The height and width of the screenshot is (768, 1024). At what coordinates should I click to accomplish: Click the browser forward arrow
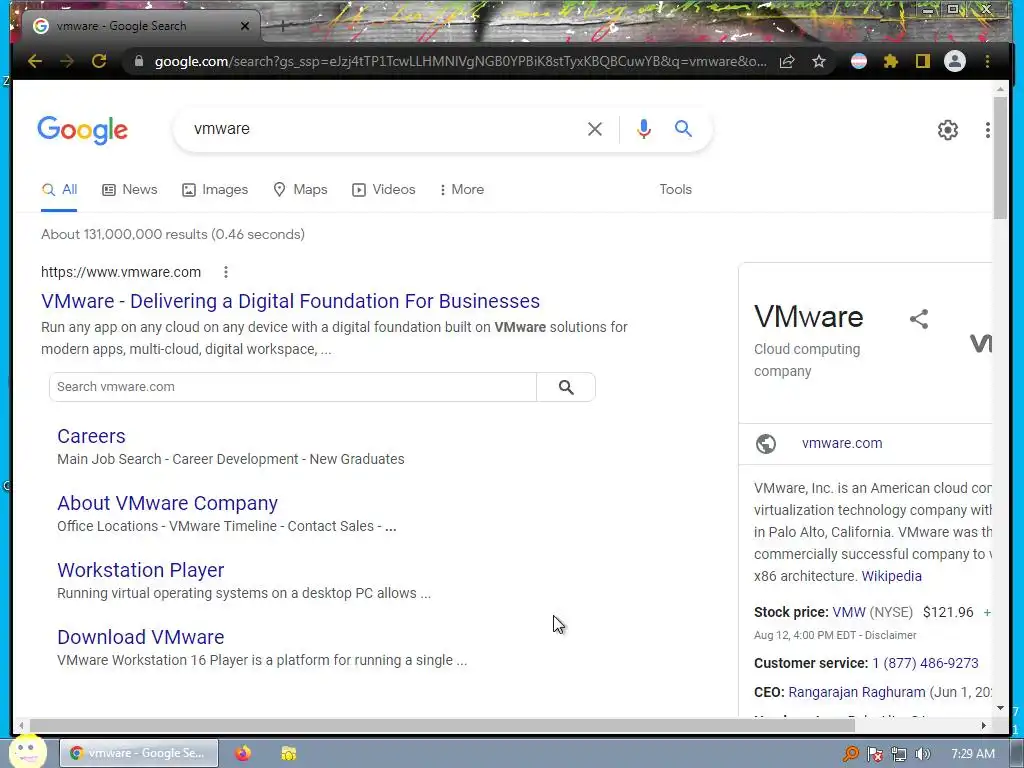pos(67,61)
